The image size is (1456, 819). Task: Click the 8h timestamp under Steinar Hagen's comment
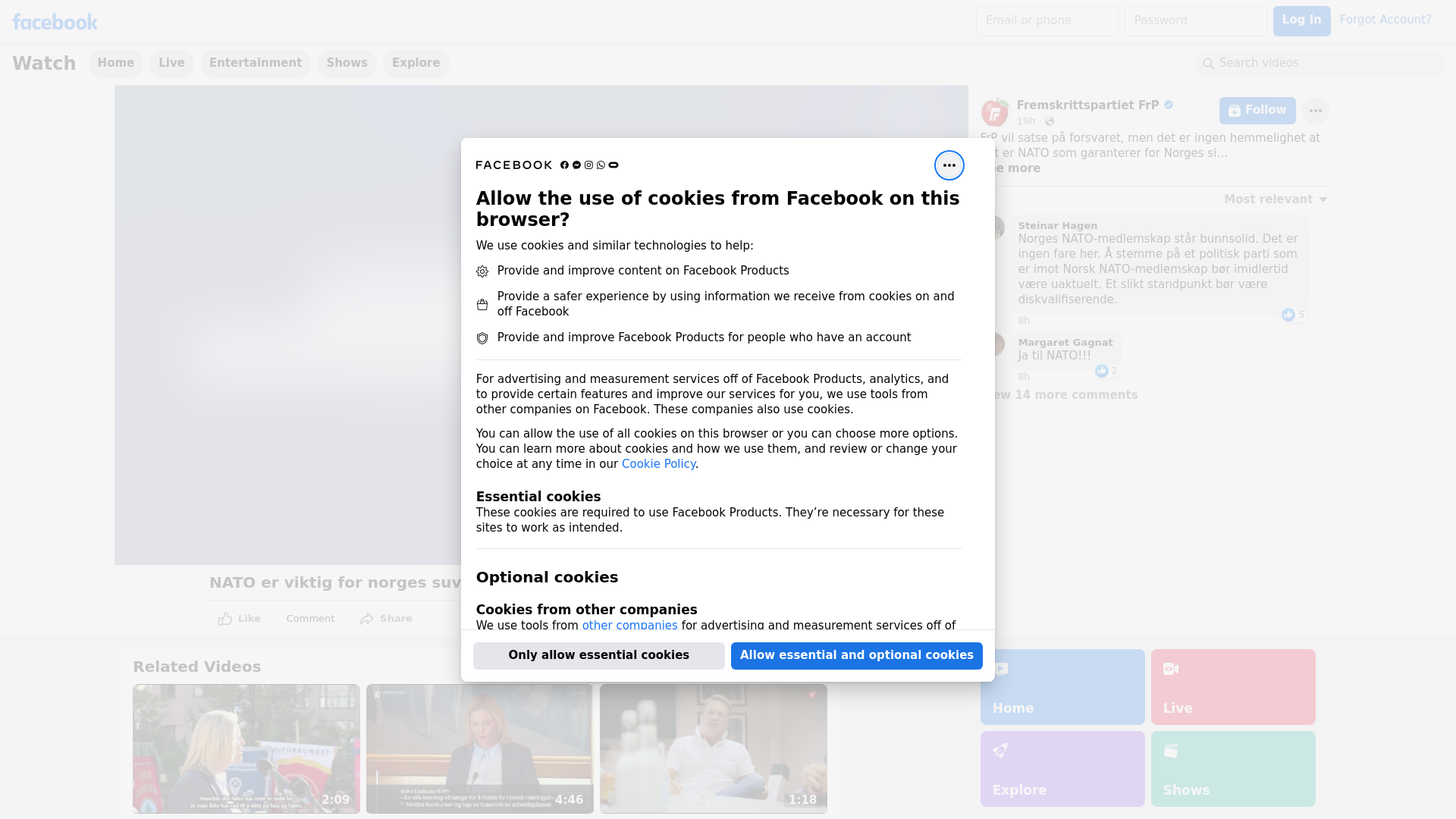click(x=1024, y=321)
